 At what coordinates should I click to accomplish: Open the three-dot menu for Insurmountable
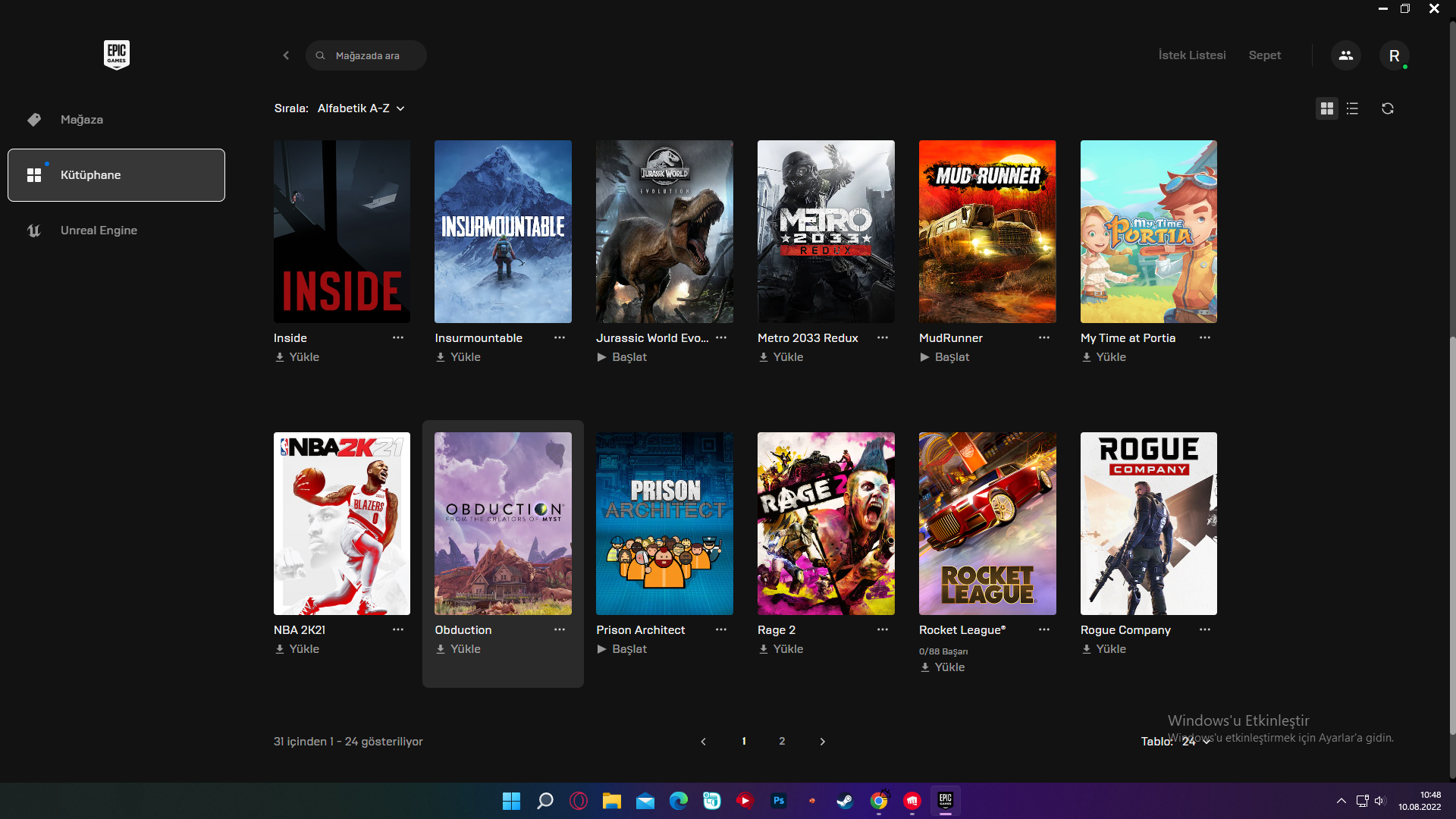(x=559, y=337)
